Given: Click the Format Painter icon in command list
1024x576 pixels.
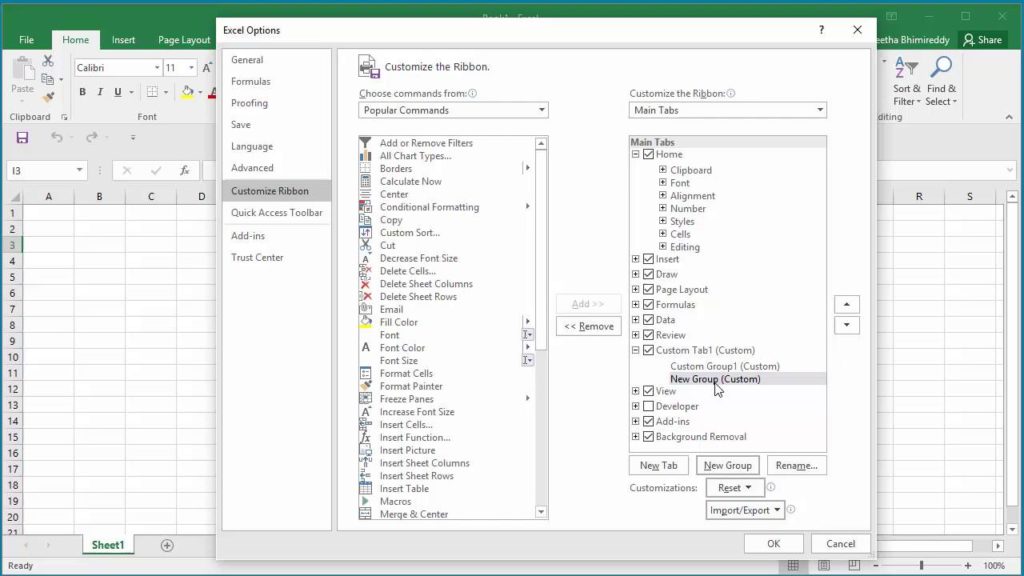Looking at the screenshot, I should [x=366, y=386].
